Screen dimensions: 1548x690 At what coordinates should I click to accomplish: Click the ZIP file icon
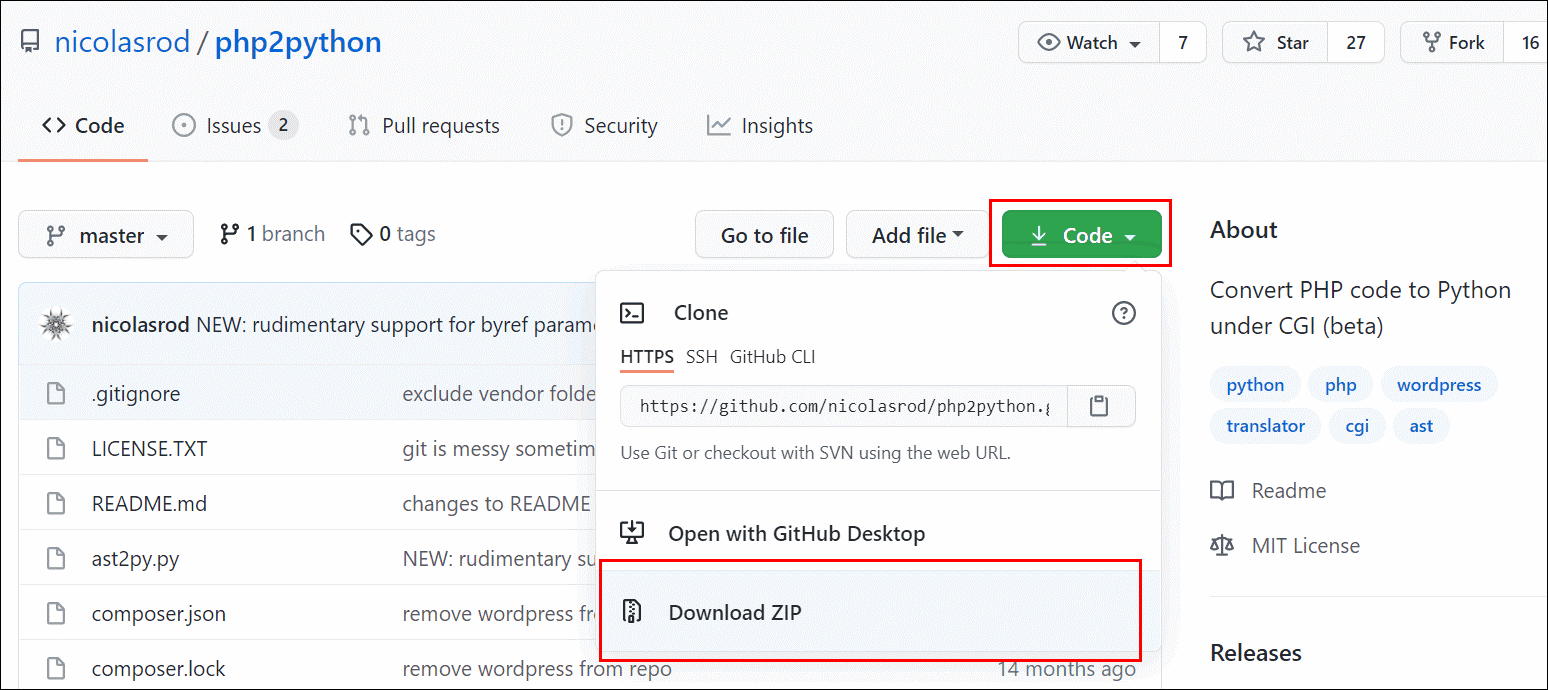tap(632, 611)
